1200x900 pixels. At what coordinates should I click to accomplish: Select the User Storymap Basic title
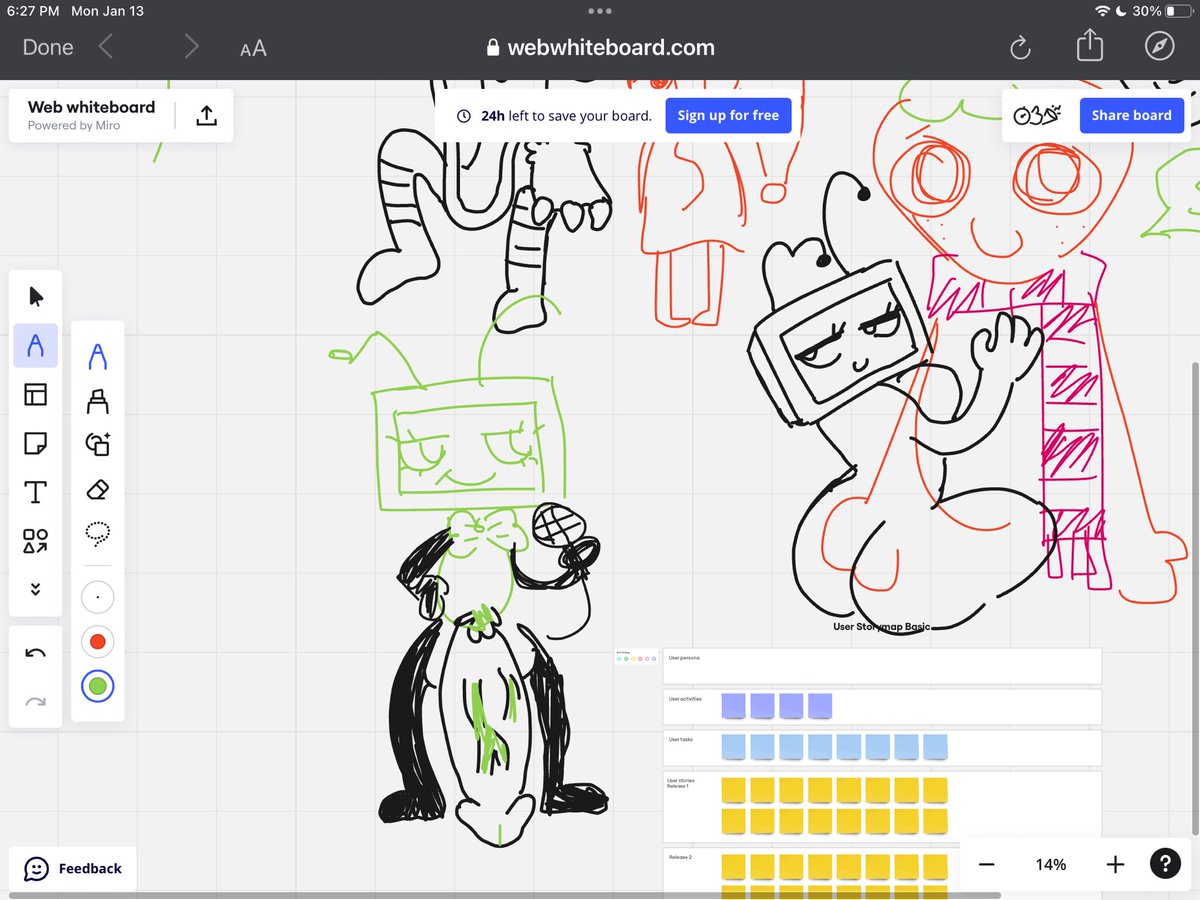882,626
